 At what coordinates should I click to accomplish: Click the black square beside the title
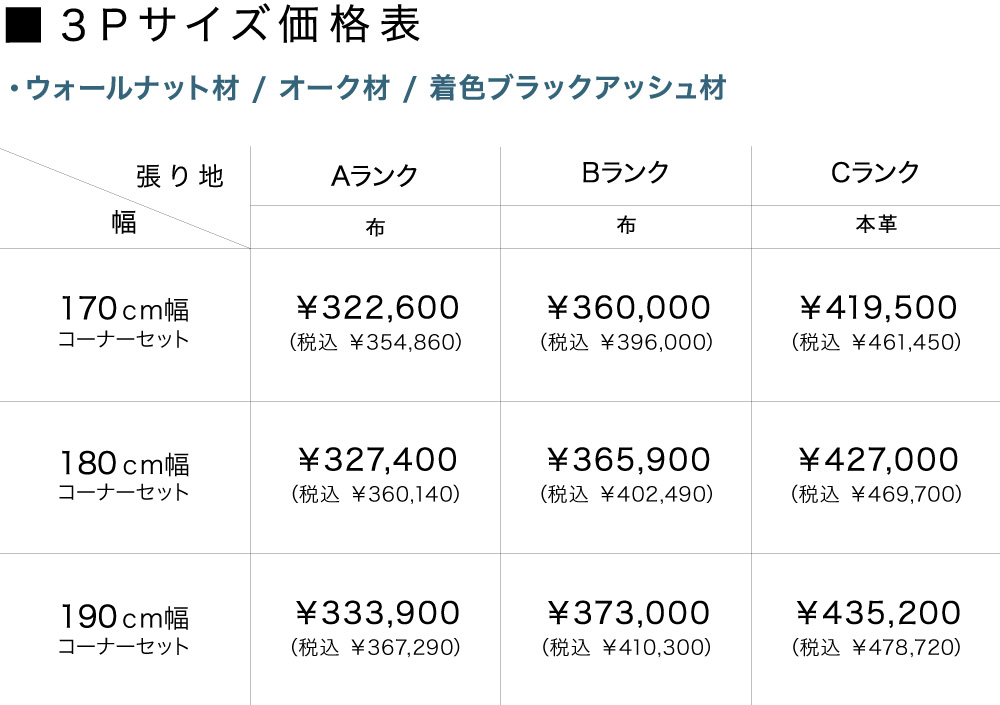click(x=22, y=27)
